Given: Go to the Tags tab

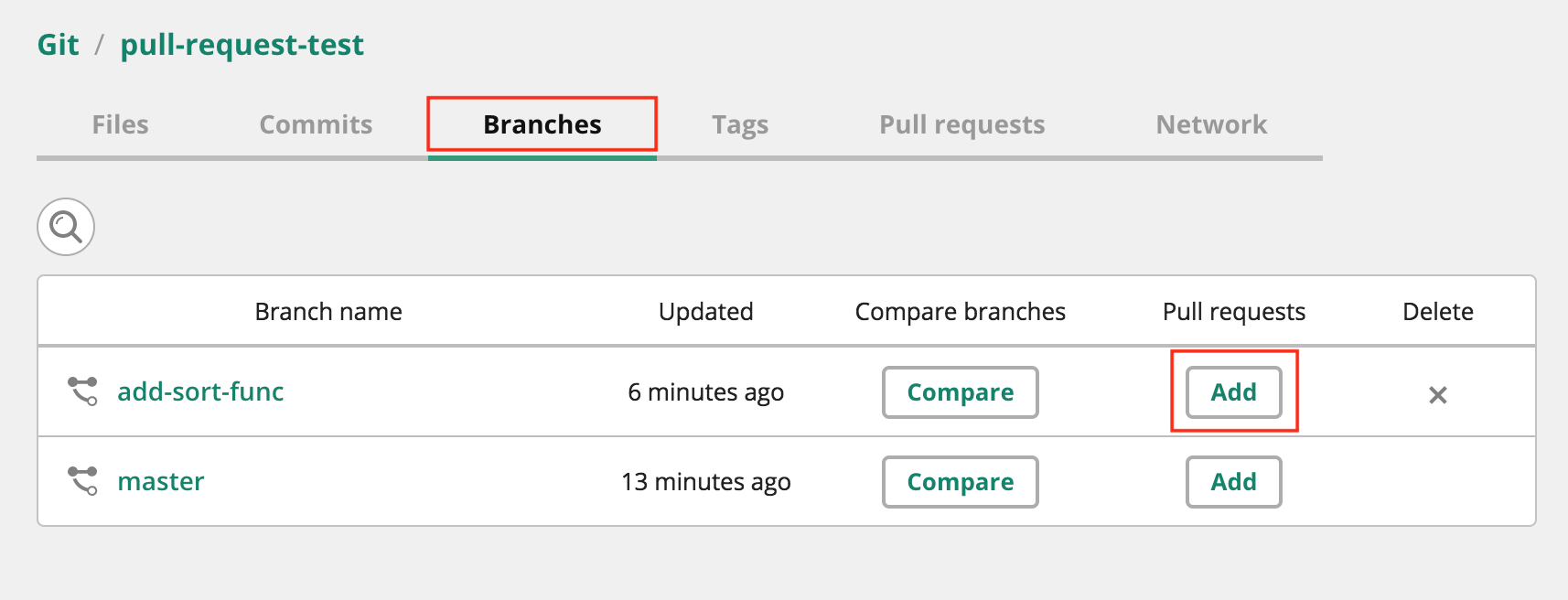Looking at the screenshot, I should pyautogui.click(x=740, y=124).
